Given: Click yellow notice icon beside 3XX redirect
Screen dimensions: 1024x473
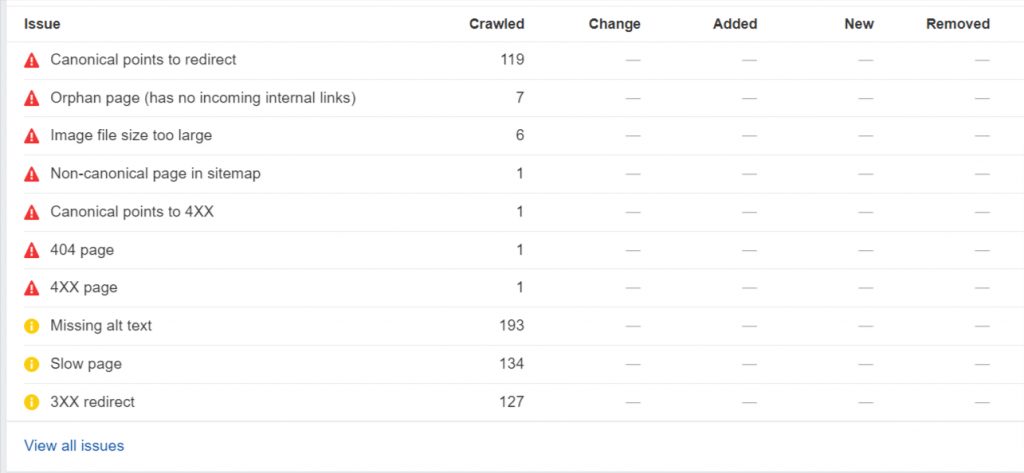Looking at the screenshot, I should coord(32,402).
